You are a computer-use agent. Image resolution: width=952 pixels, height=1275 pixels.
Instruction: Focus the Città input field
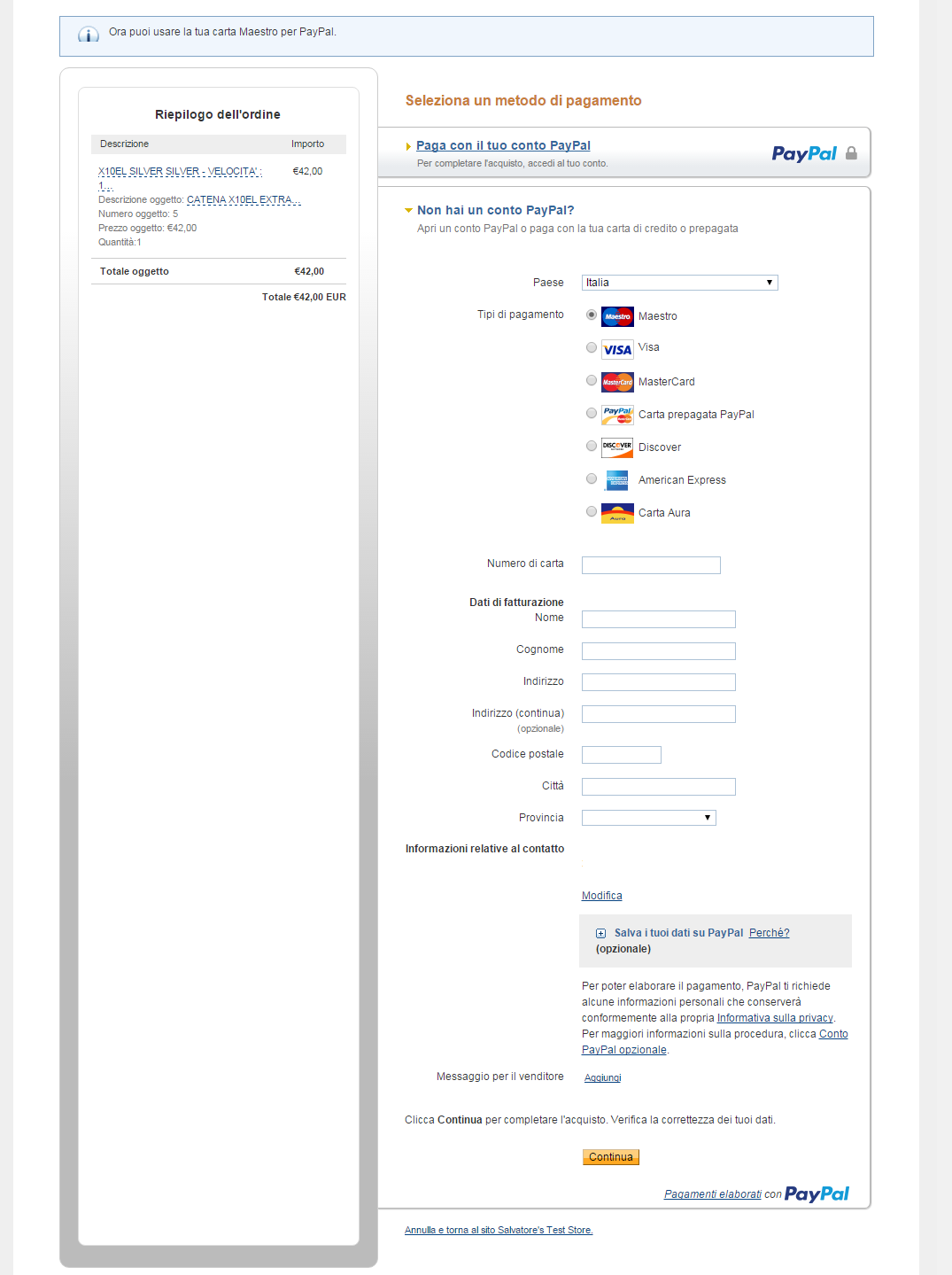coord(659,787)
